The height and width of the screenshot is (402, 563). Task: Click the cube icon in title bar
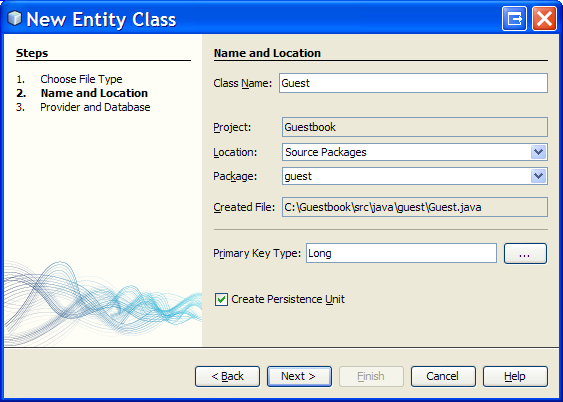[x=14, y=18]
